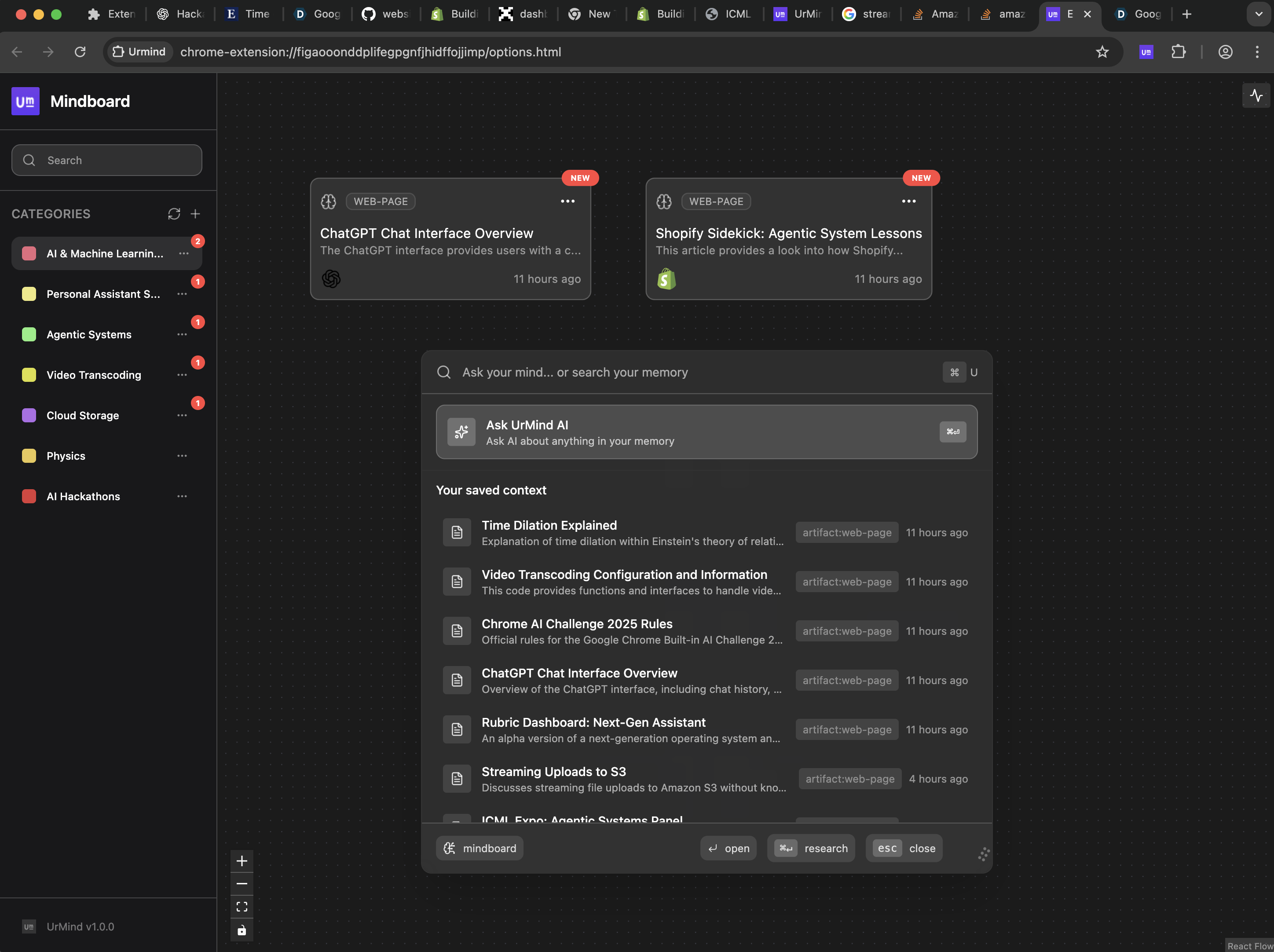Screen dimensions: 1274x952
Task: Add a new category with plus icon
Action: click(x=195, y=214)
